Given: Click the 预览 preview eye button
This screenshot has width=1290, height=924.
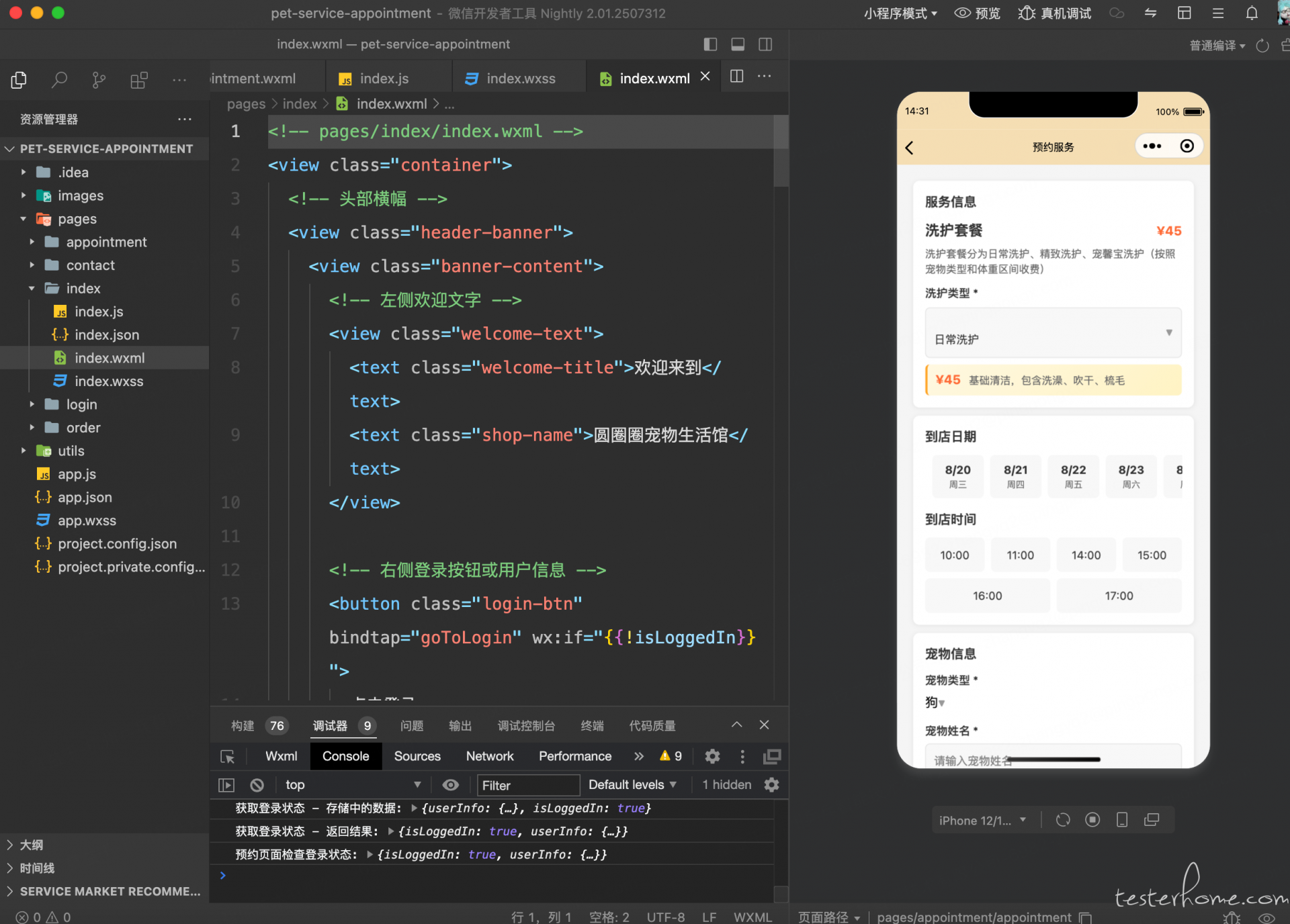Looking at the screenshot, I should (x=978, y=13).
